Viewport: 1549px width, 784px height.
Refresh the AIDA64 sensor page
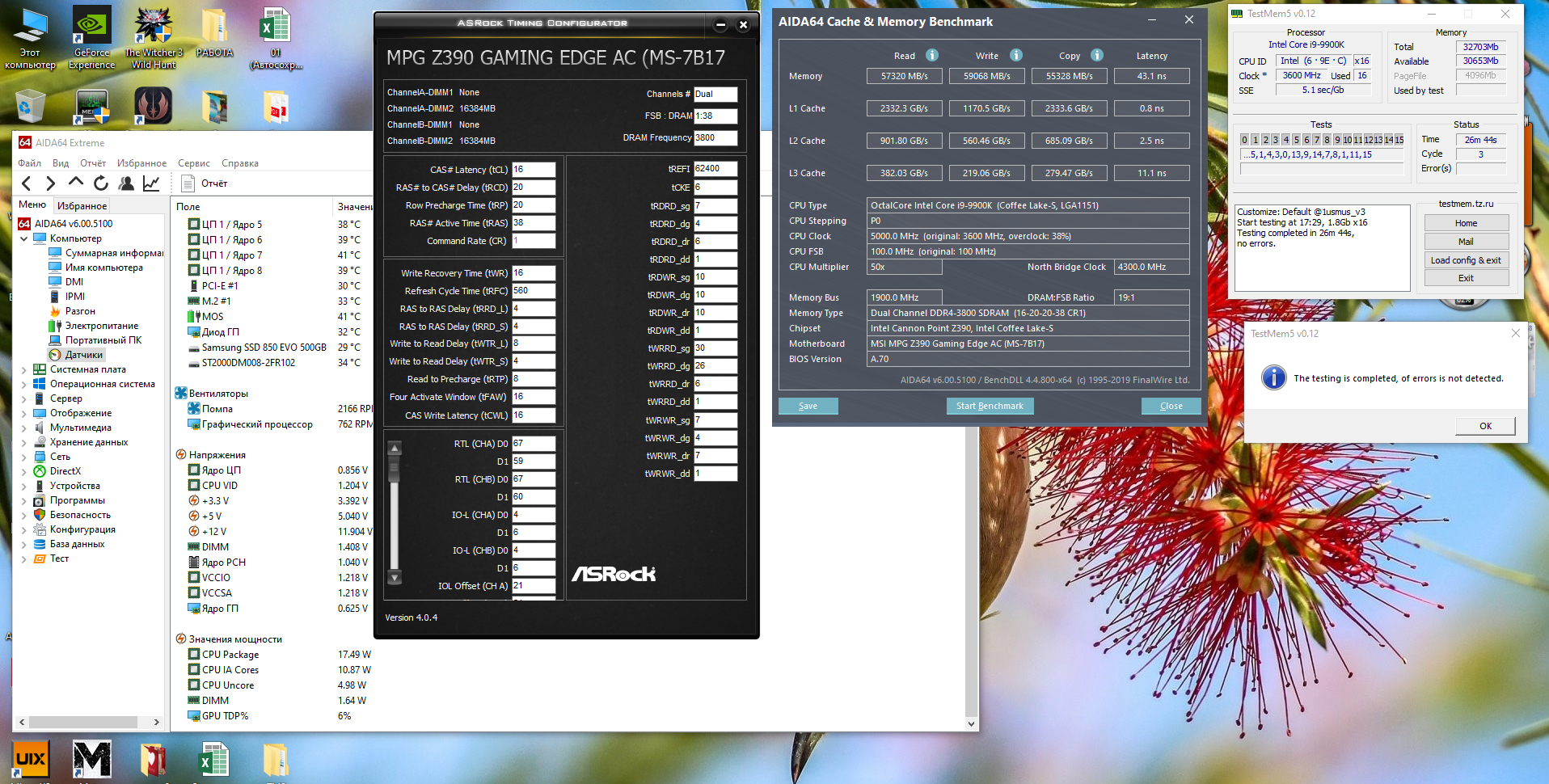[101, 183]
